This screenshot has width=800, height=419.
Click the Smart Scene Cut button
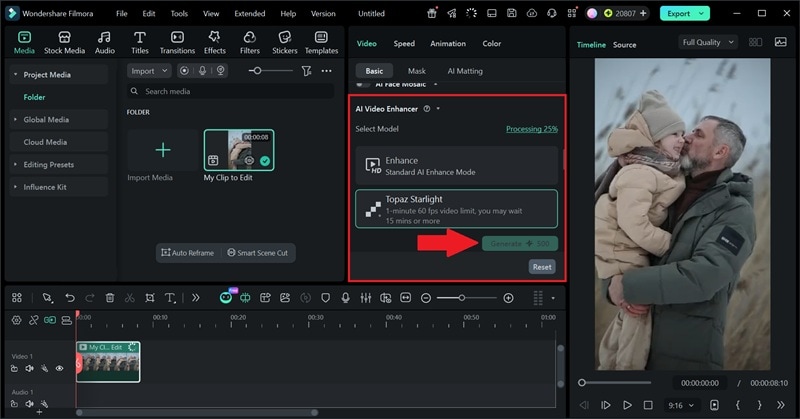pos(257,253)
